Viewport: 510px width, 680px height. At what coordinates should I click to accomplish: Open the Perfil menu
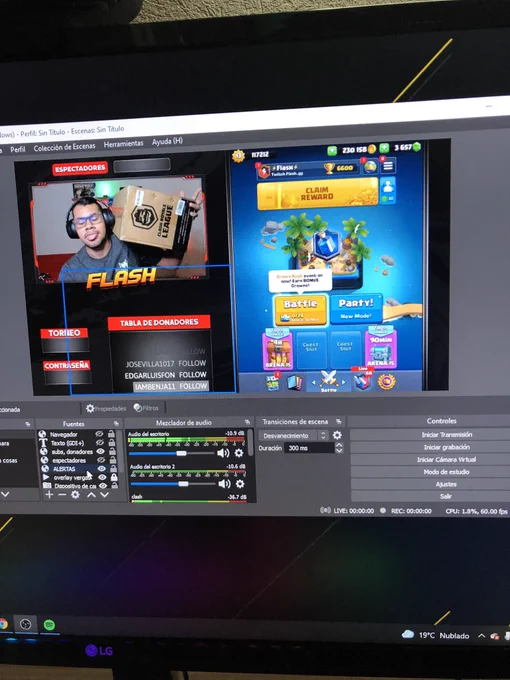[x=18, y=149]
